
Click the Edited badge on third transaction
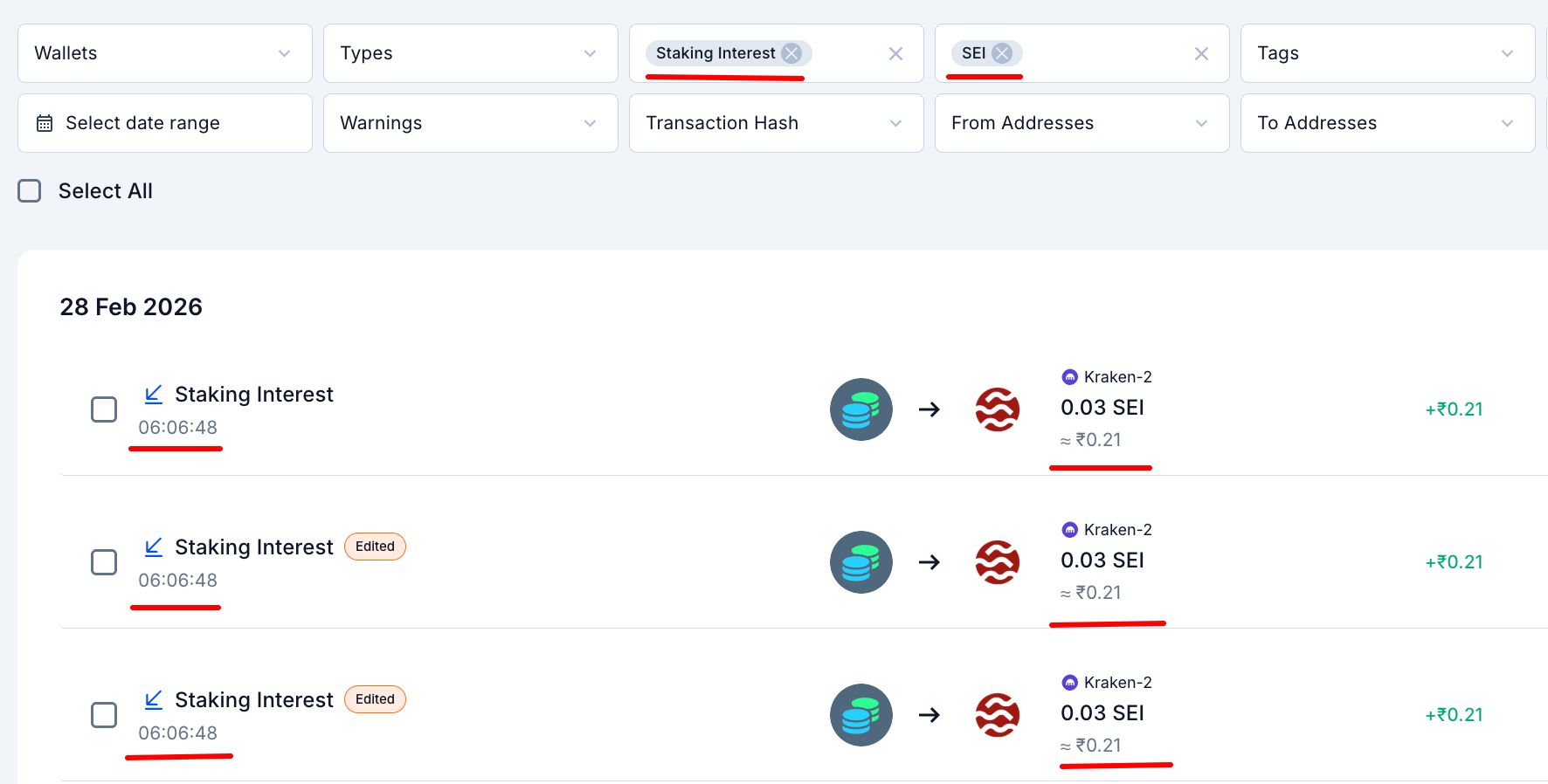pyautogui.click(x=375, y=699)
